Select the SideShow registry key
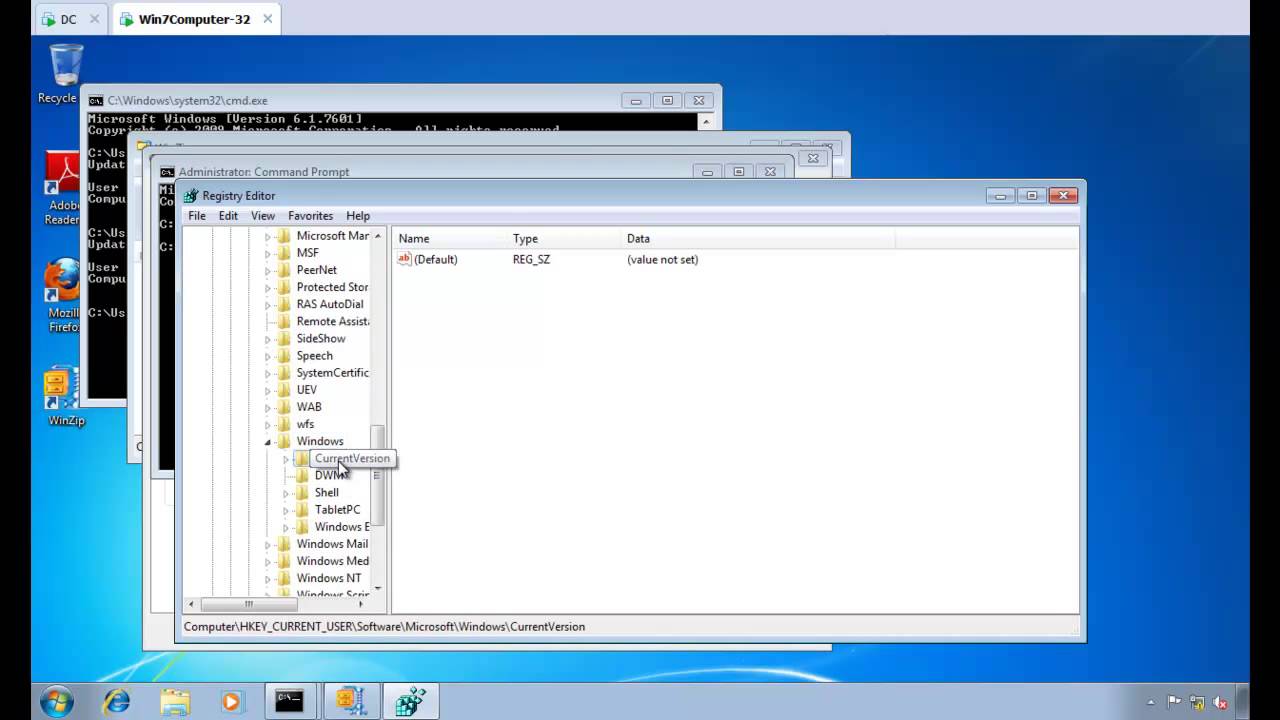 (321, 339)
